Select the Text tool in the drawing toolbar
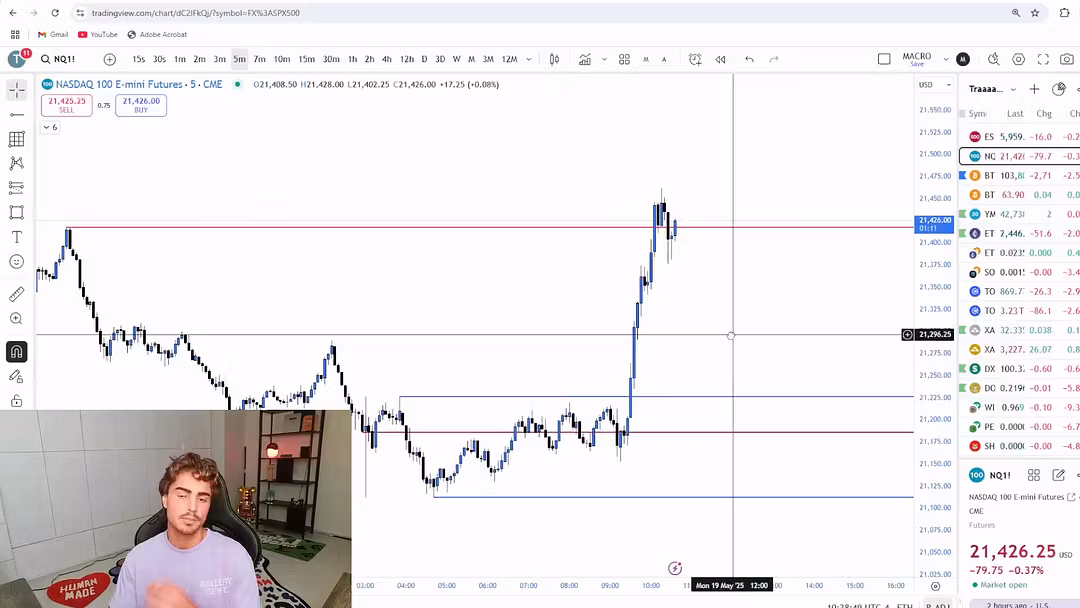The width and height of the screenshot is (1080, 608). [16, 237]
